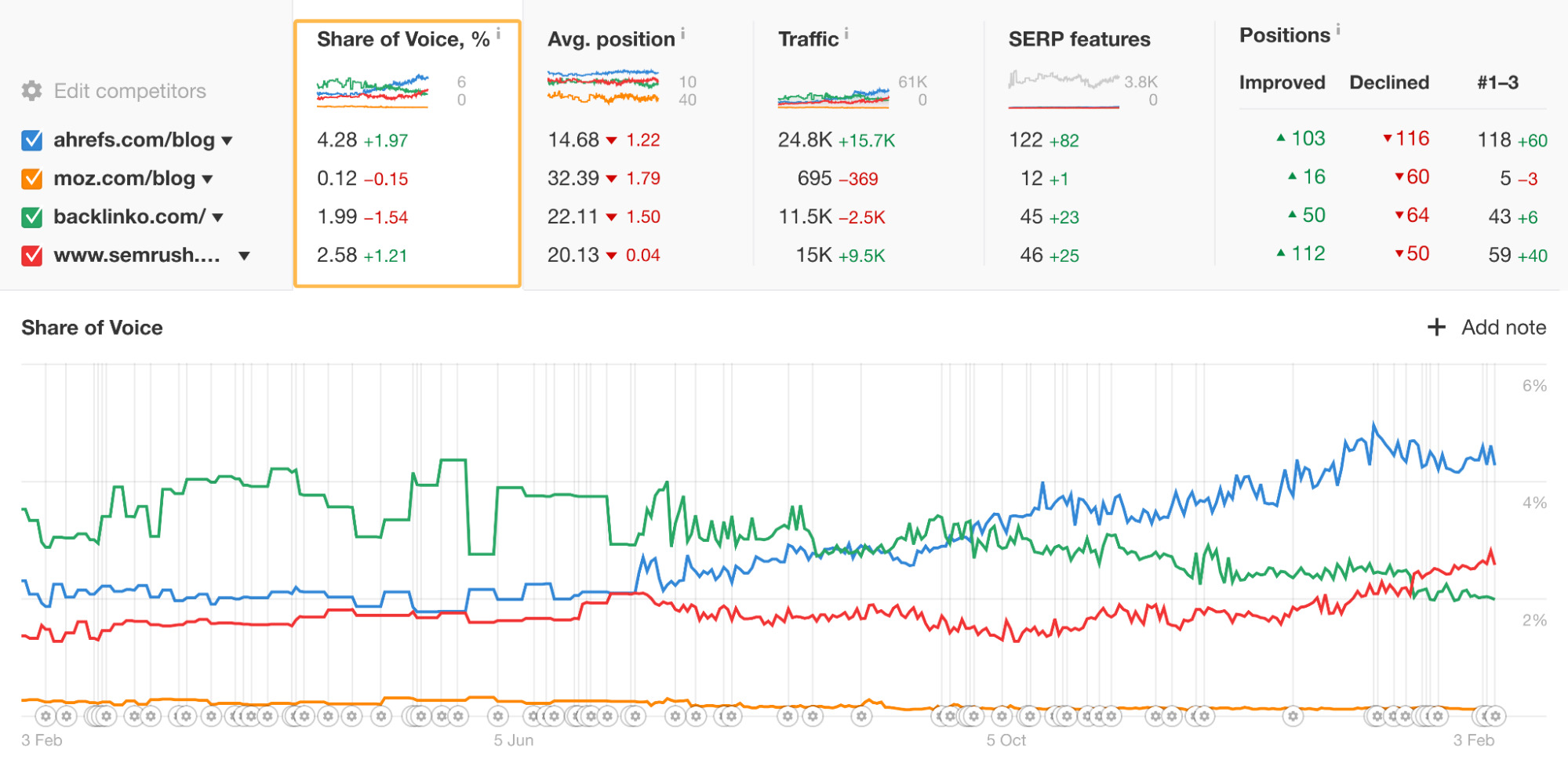Open the moz.com/blog dropdown arrow
Viewport: 1568px width, 770px height.
tap(208, 180)
